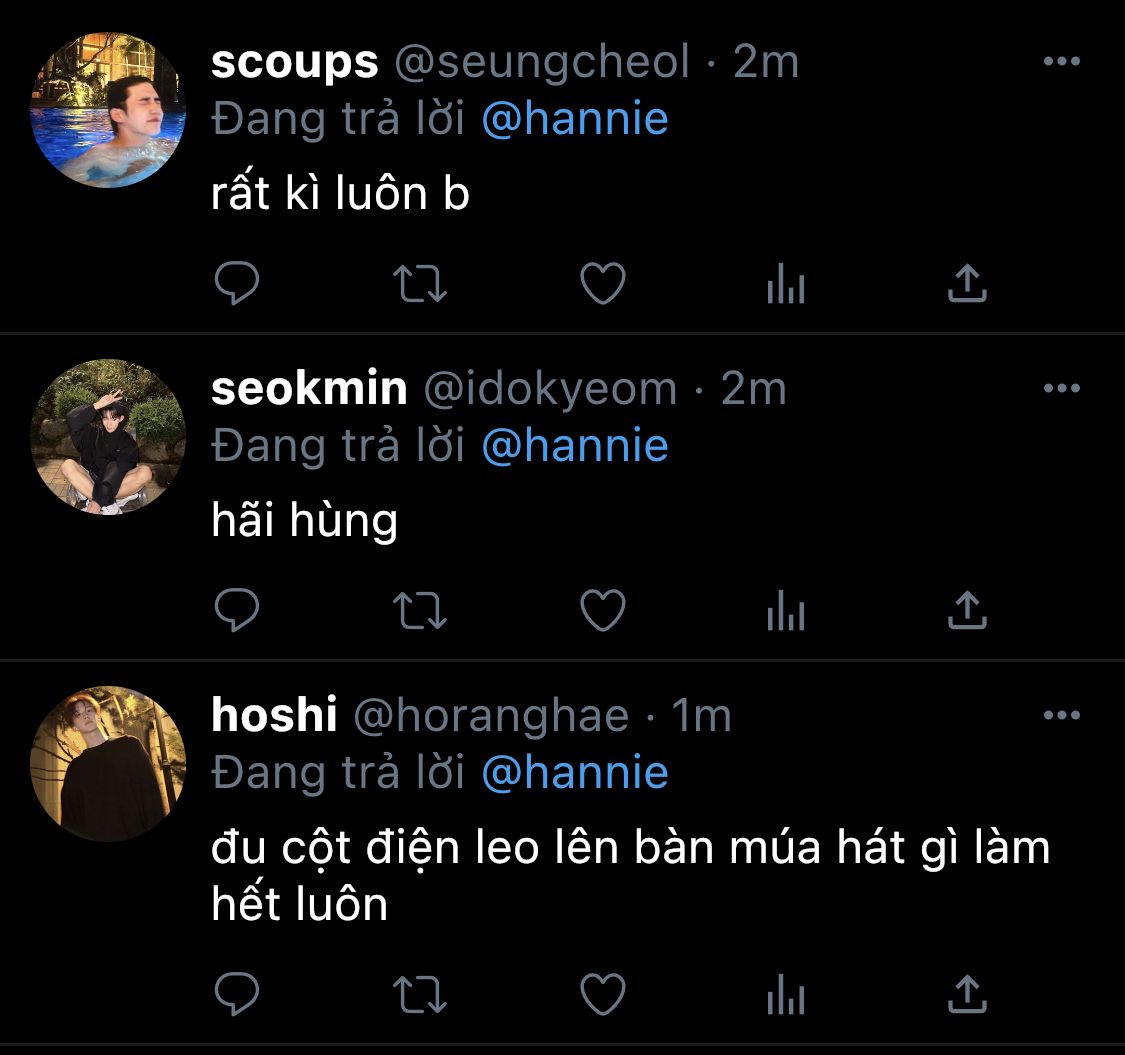Open scoups' profile picture
Screen dimensions: 1125x1055
tap(108, 110)
